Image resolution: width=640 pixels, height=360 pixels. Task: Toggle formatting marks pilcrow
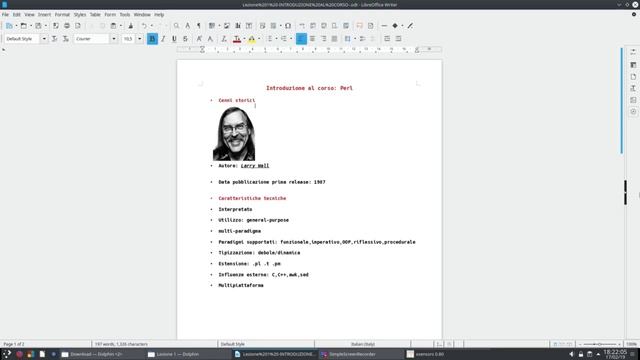click(199, 26)
